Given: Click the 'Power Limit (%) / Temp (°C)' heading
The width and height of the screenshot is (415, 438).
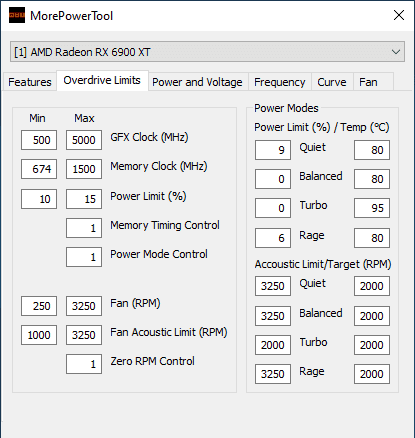Looking at the screenshot, I should tap(322, 127).
